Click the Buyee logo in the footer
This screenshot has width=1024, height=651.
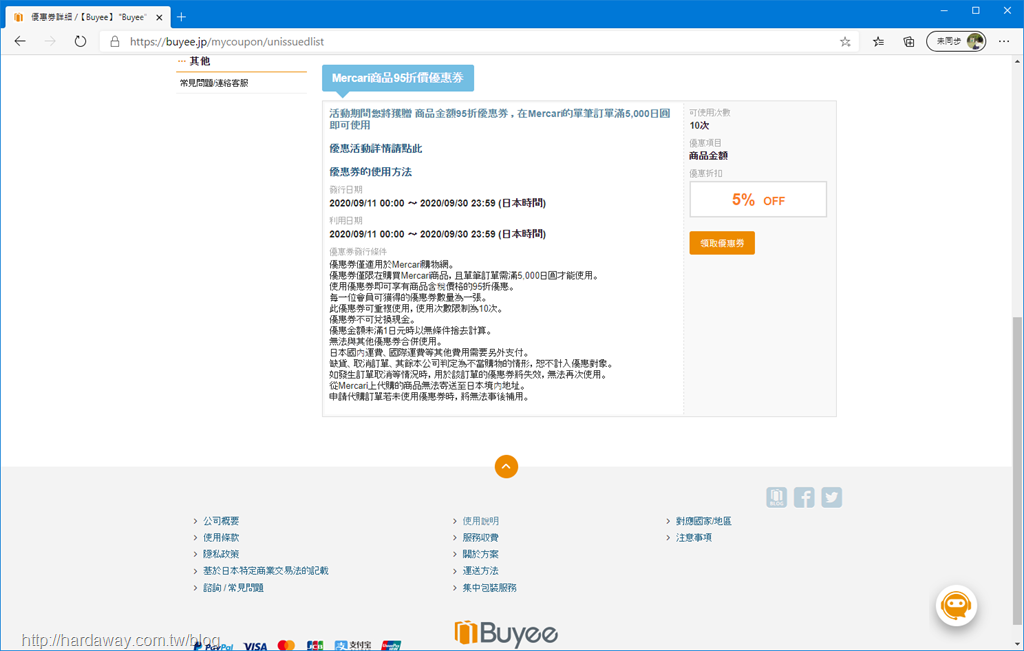(x=506, y=633)
